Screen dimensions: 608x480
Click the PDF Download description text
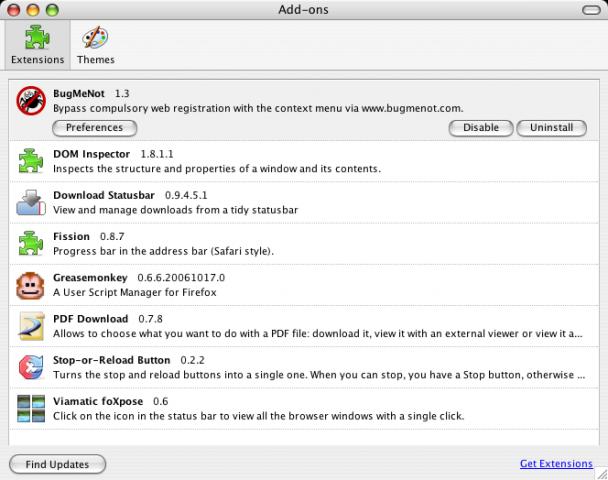coord(318,334)
